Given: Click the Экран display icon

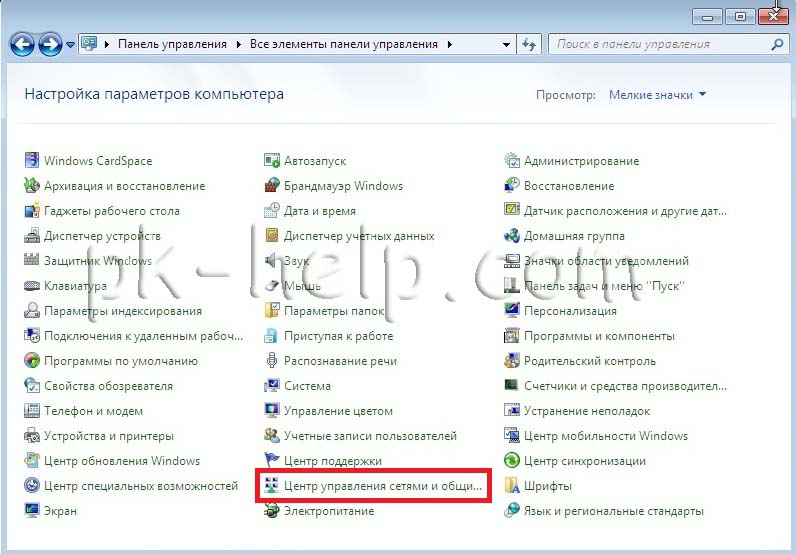Looking at the screenshot, I should (31, 510).
